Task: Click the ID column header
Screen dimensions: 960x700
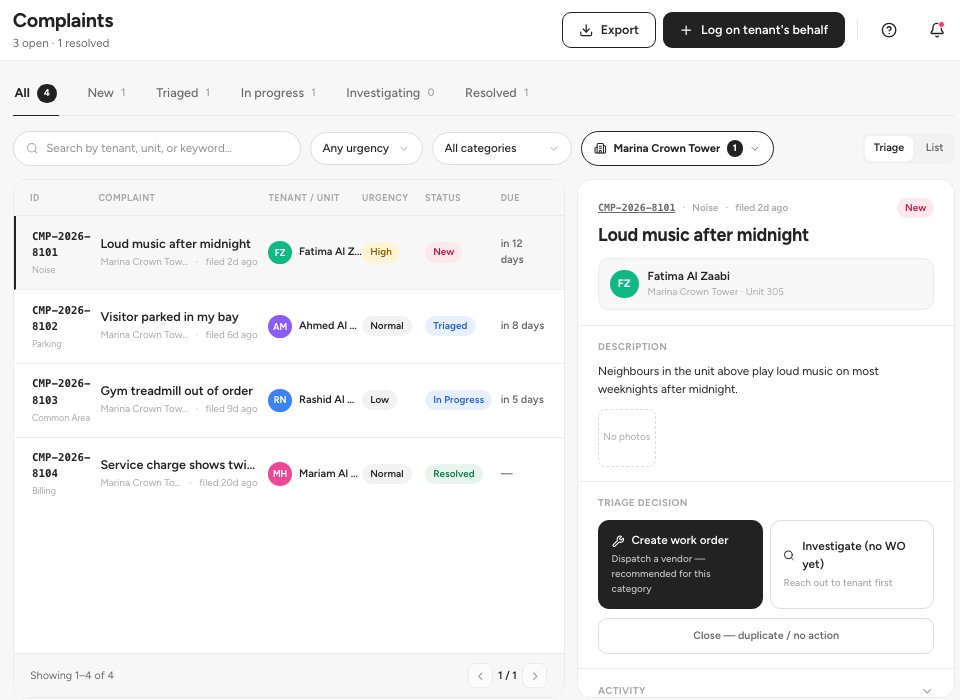Action: point(34,198)
